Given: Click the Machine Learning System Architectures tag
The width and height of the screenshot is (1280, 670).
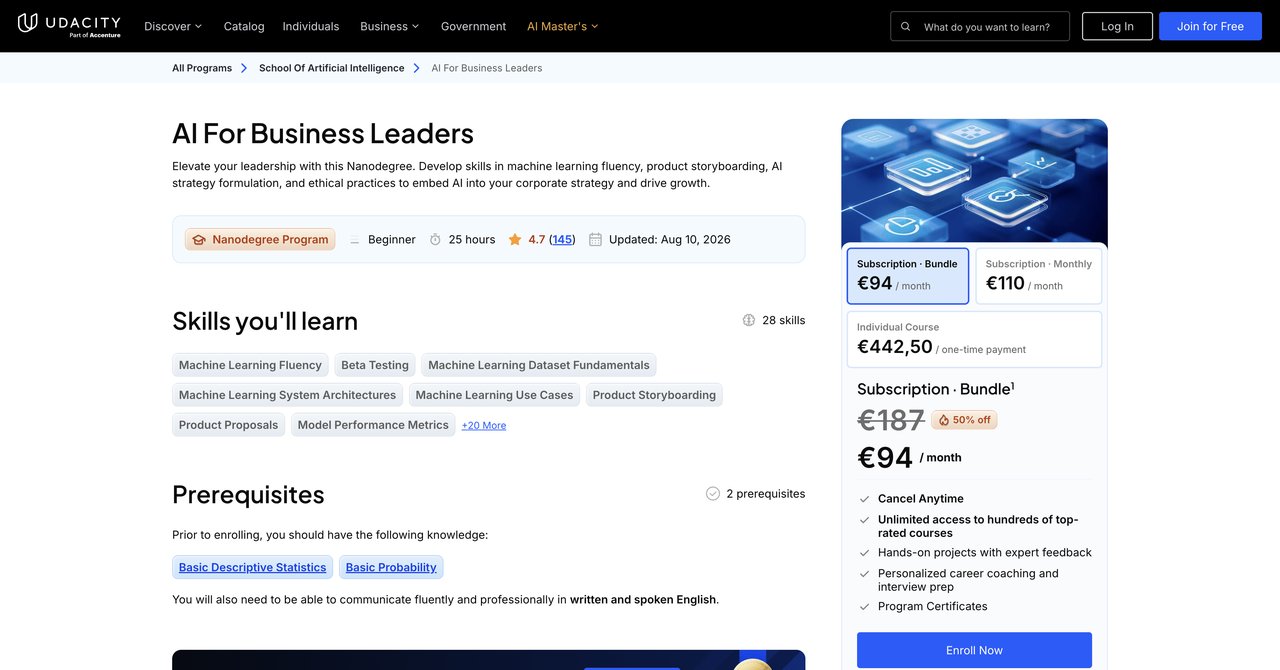Looking at the screenshot, I should pos(287,395).
